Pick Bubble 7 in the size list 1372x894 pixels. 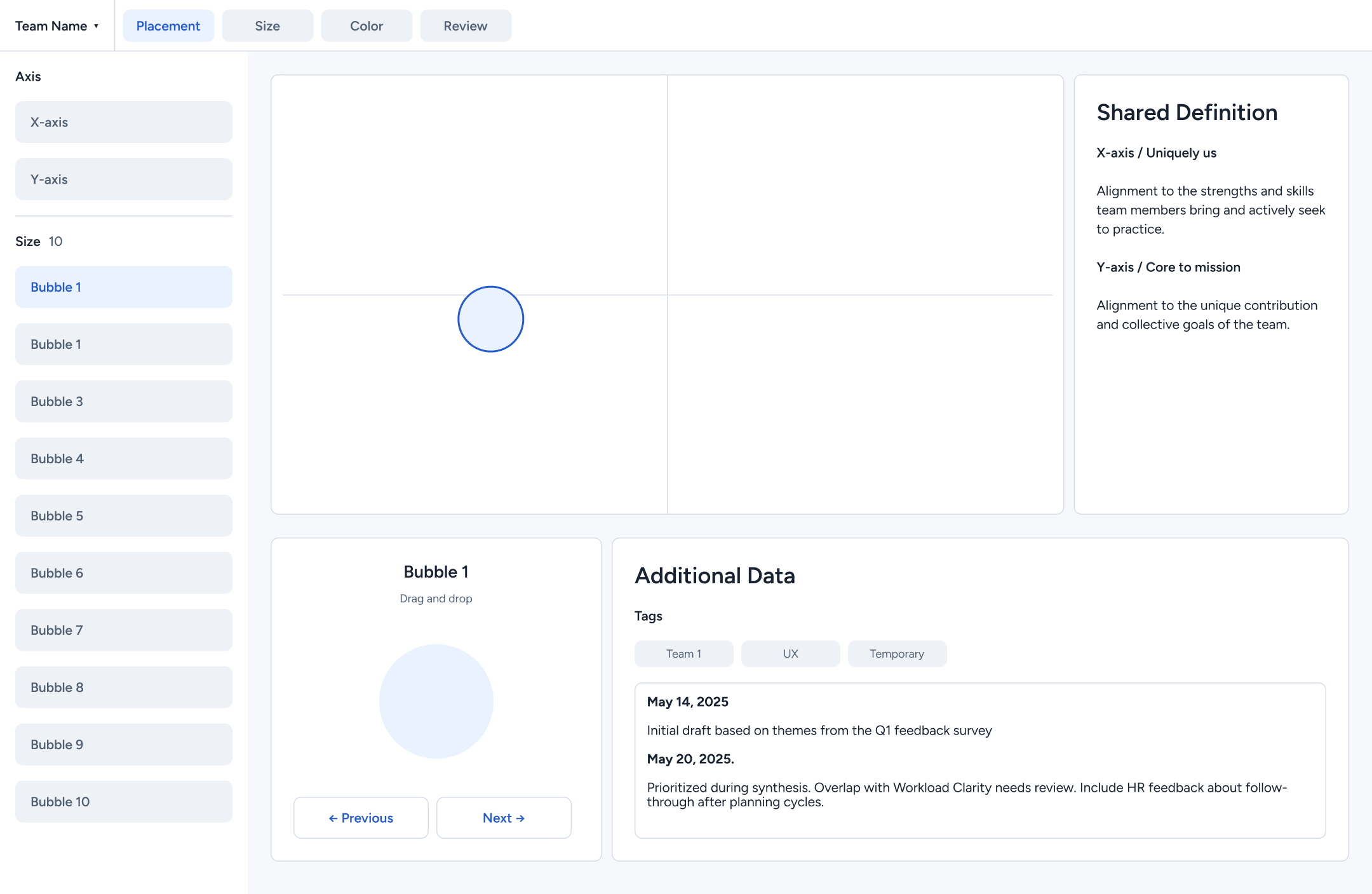pyautogui.click(x=124, y=630)
